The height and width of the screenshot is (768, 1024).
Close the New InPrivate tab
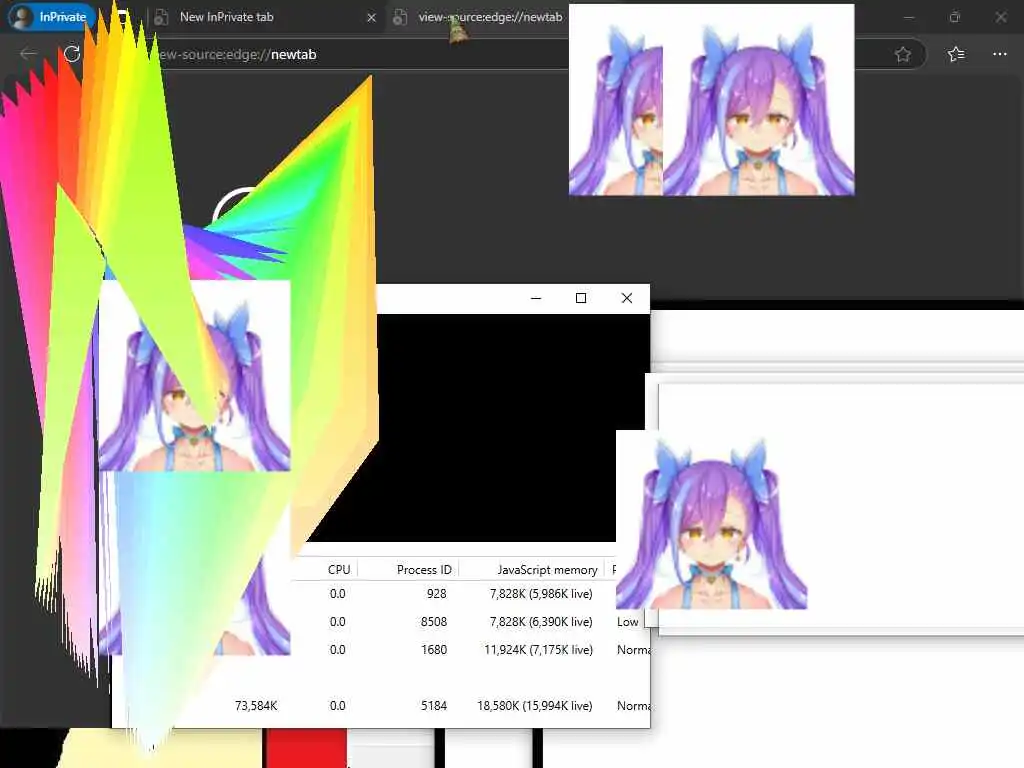[x=371, y=18]
